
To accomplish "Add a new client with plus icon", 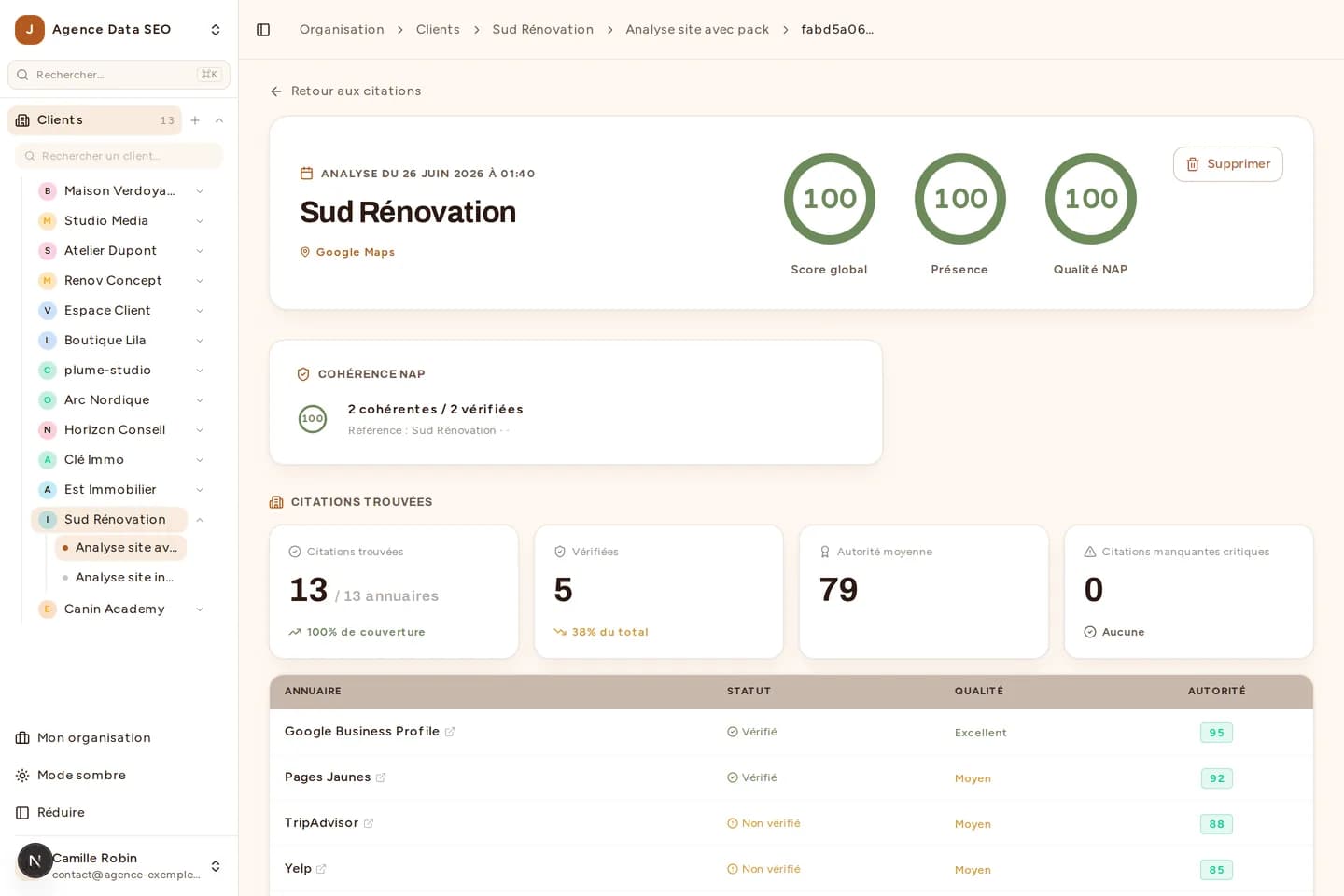I will pyautogui.click(x=195, y=120).
